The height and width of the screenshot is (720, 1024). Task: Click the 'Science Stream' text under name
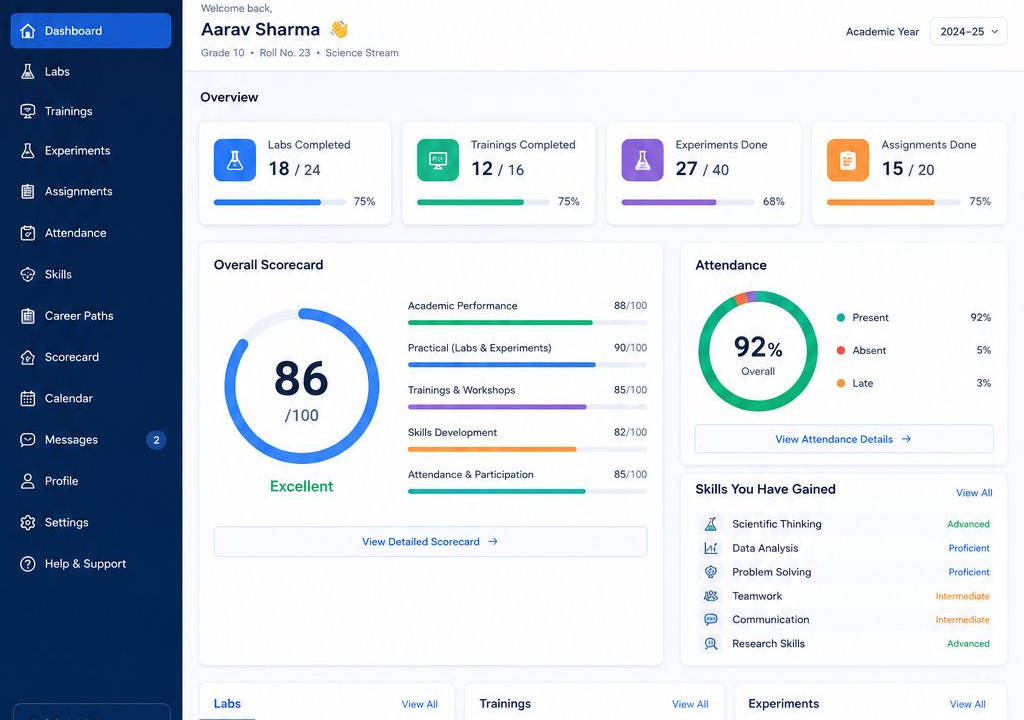pos(362,53)
